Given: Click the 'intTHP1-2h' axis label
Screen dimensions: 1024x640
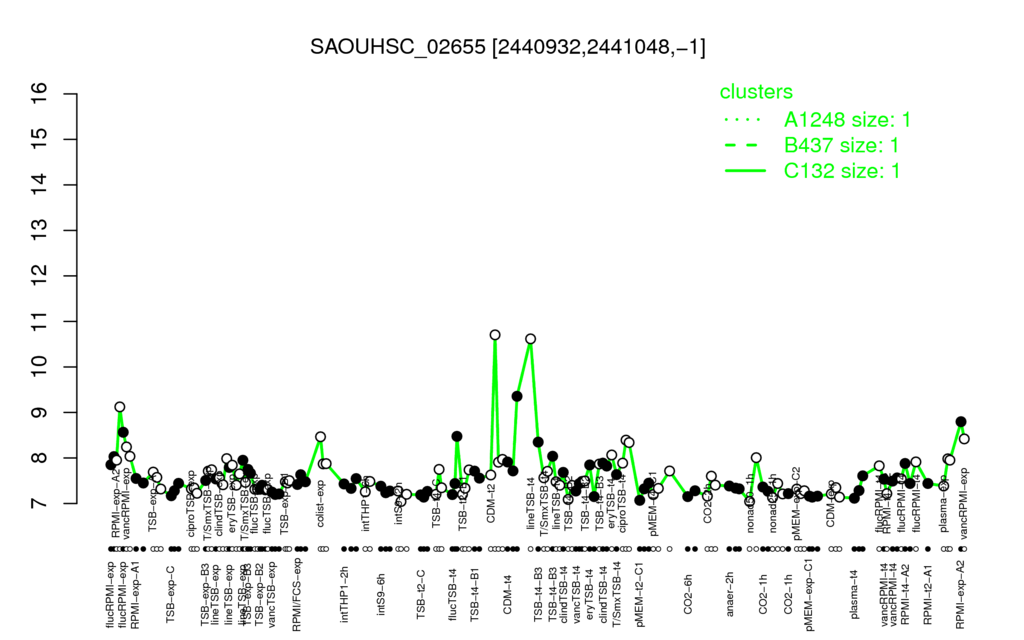Looking at the screenshot, I should (345, 594).
